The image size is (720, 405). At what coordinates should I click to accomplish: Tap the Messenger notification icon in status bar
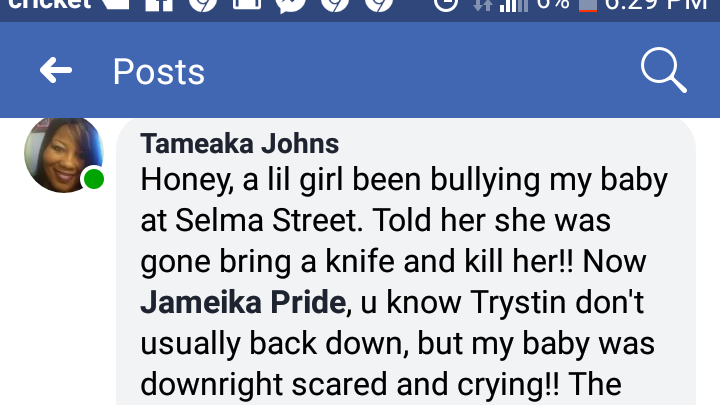[291, 4]
